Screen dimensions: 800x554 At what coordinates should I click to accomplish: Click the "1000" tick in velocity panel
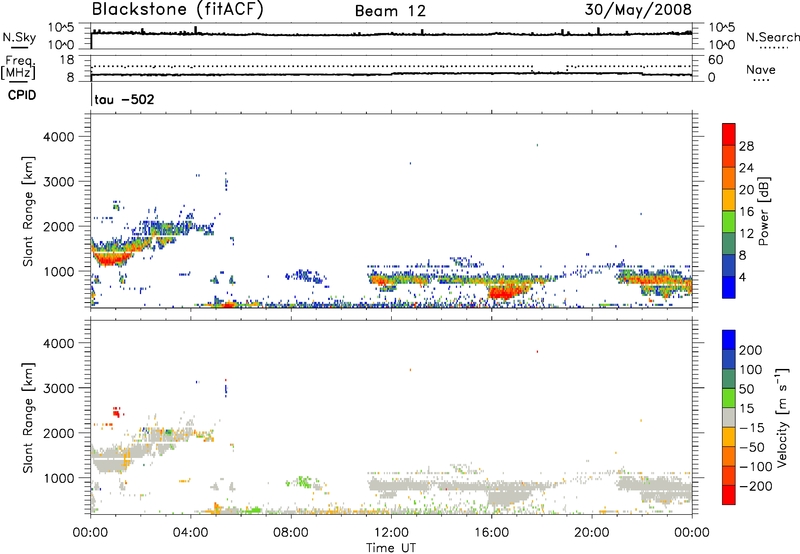pos(59,478)
